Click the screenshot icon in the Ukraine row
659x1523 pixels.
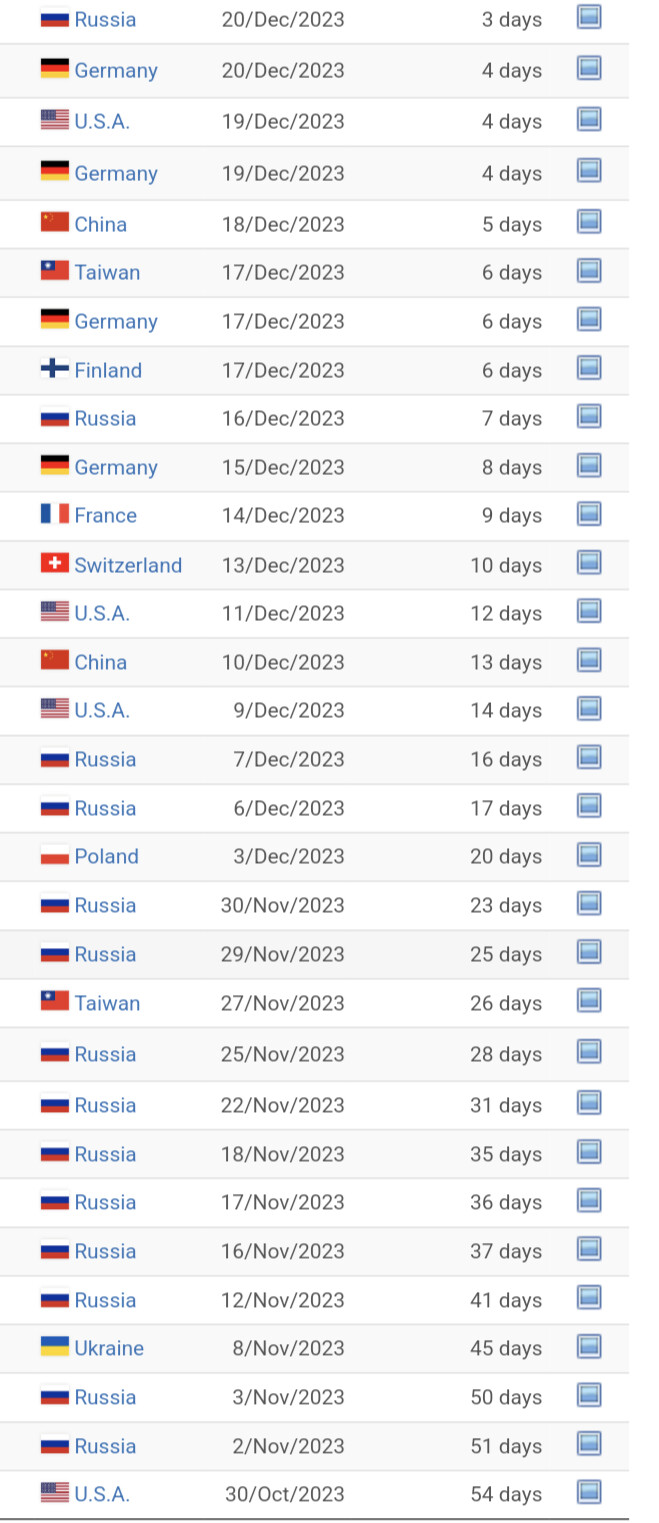(x=589, y=1347)
